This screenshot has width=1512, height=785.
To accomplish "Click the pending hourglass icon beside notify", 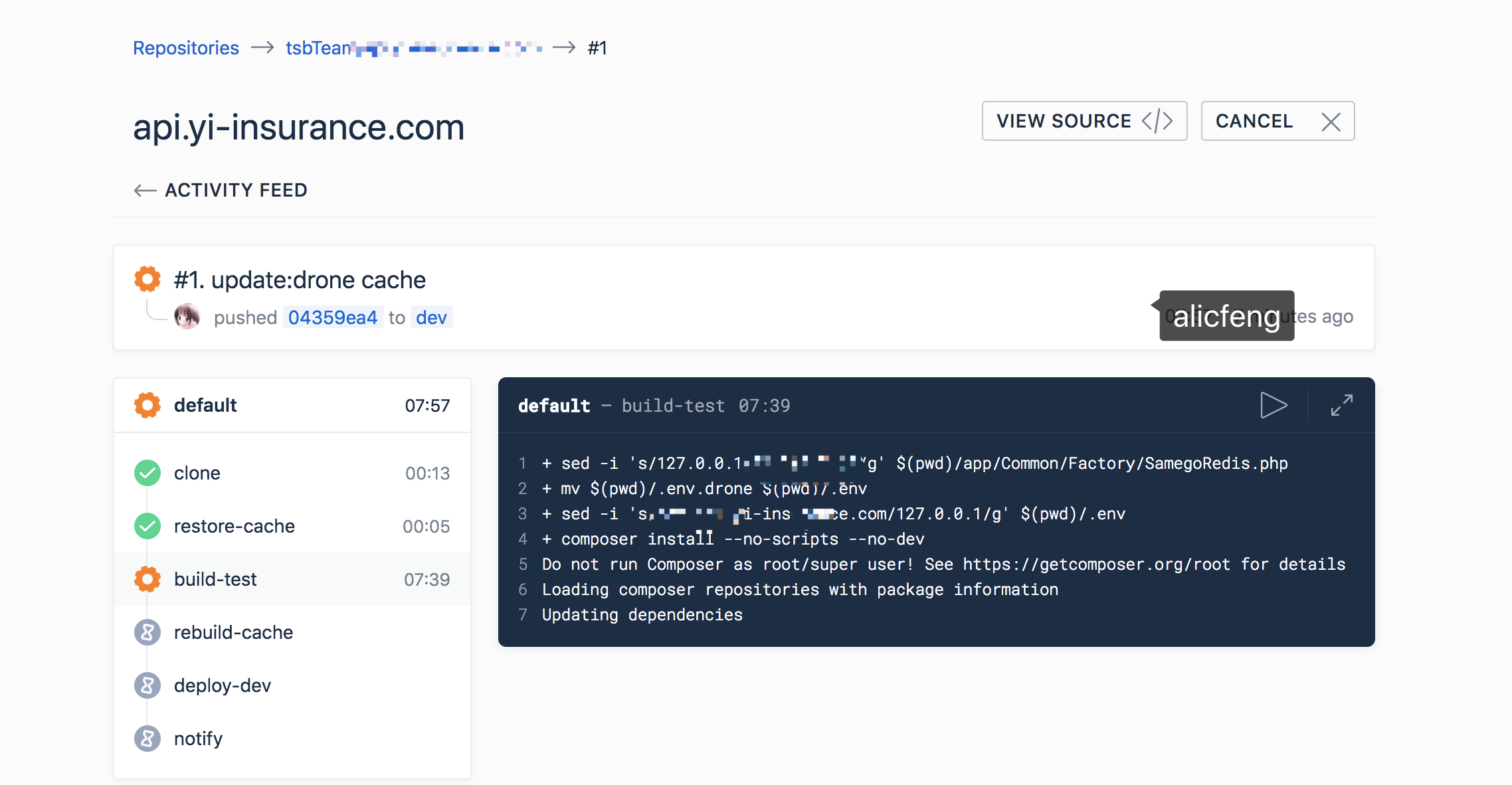I will click(x=147, y=739).
